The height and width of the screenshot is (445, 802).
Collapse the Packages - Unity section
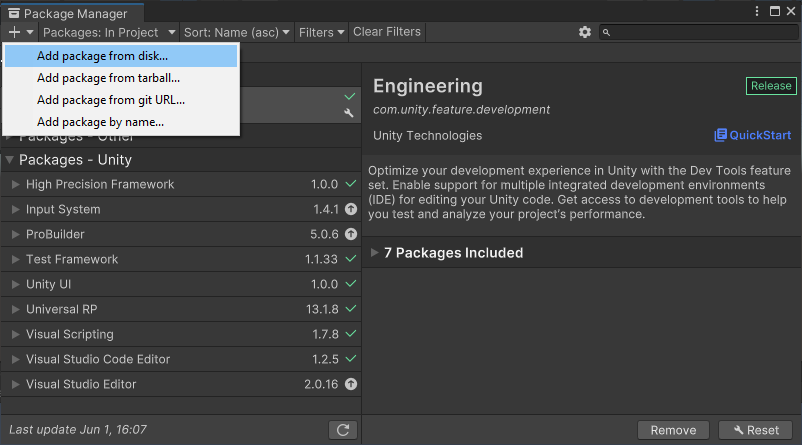pyautogui.click(x=9, y=160)
